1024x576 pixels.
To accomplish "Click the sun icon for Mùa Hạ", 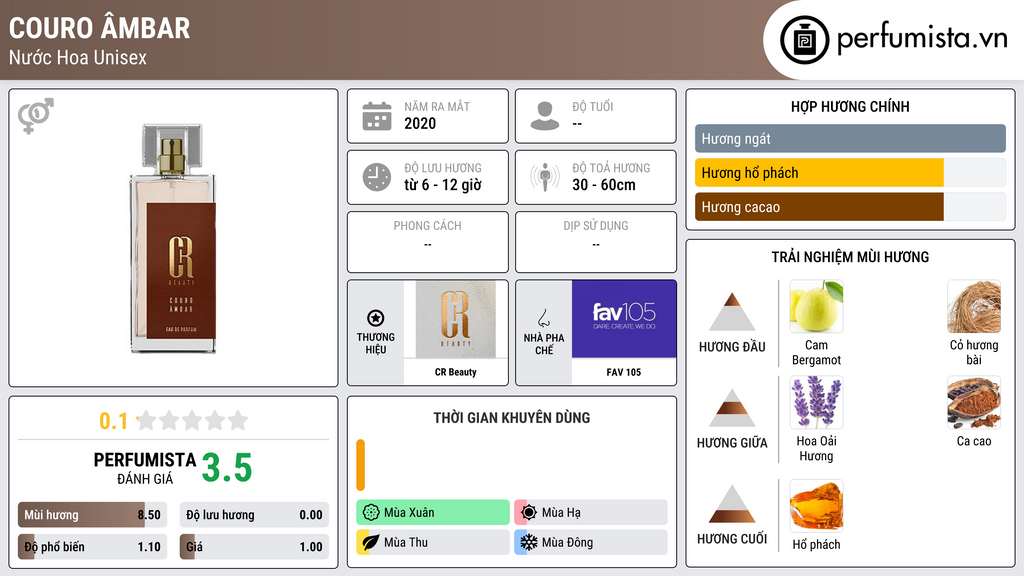I will (529, 512).
